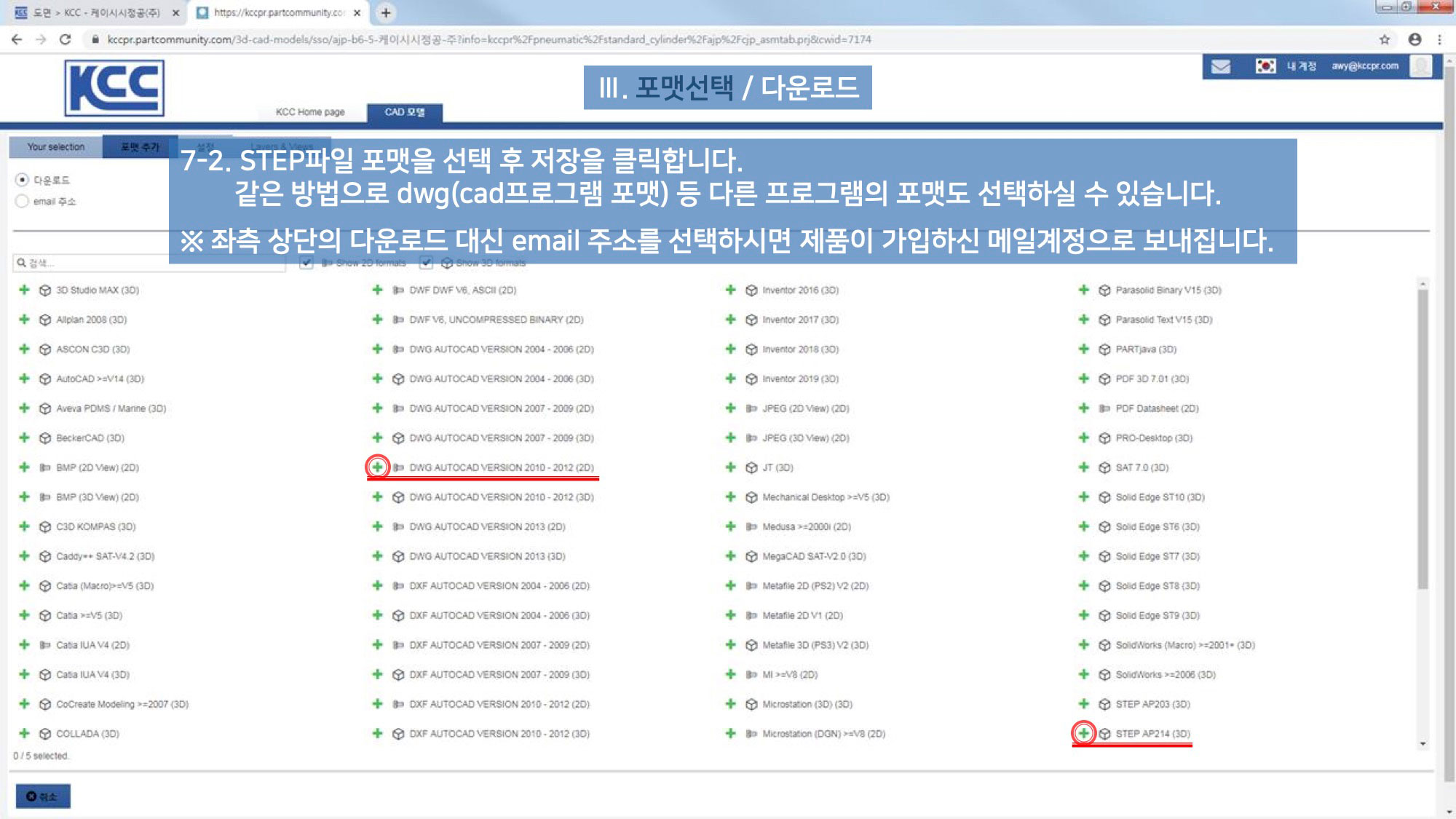
Task: Open Chrome three-dot menu
Action: tap(1439, 39)
